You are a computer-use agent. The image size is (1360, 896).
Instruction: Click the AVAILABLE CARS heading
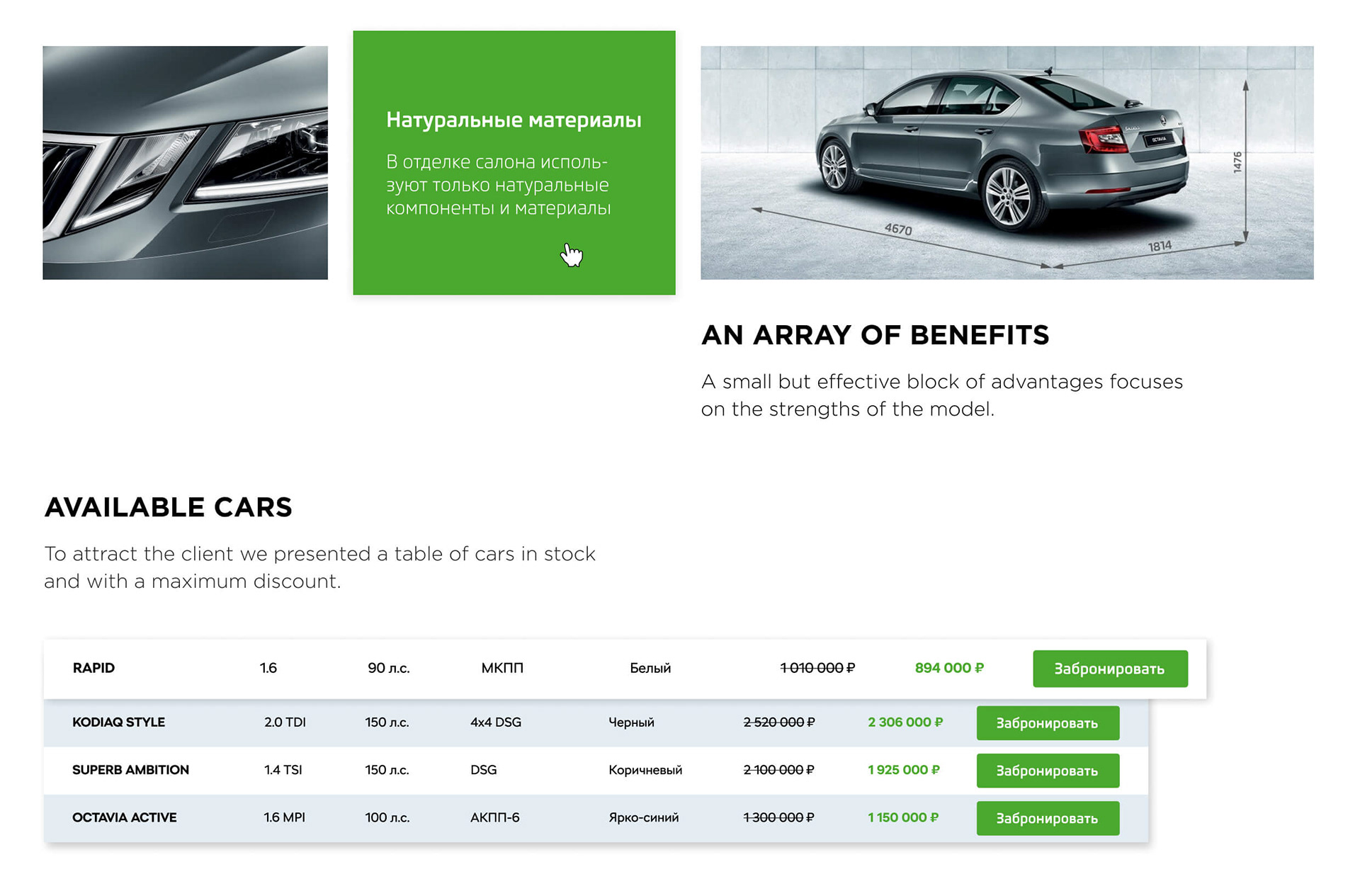coord(169,507)
